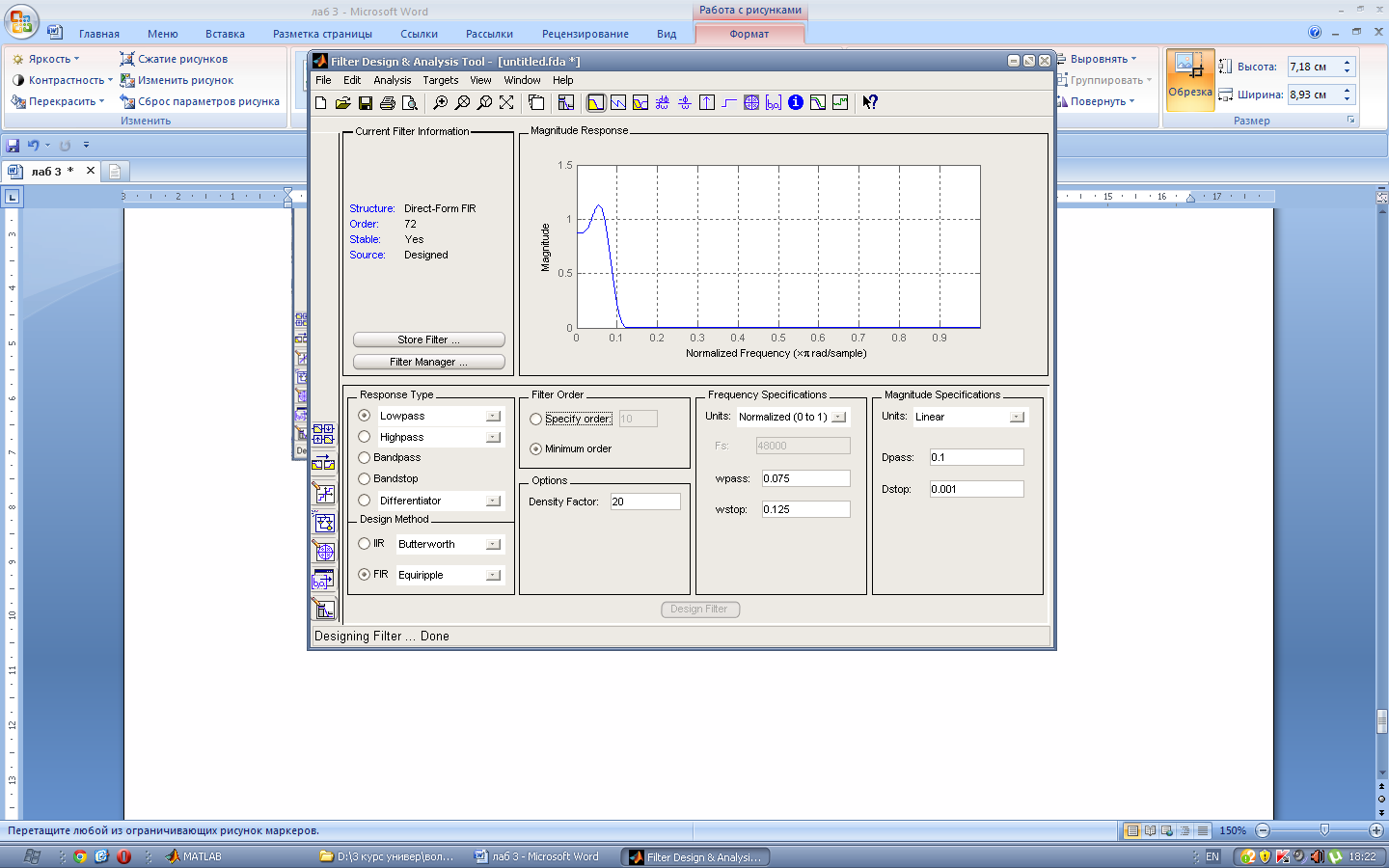Image resolution: width=1389 pixels, height=868 pixels.
Task: Show Filter Information blue i icon
Action: (x=796, y=102)
